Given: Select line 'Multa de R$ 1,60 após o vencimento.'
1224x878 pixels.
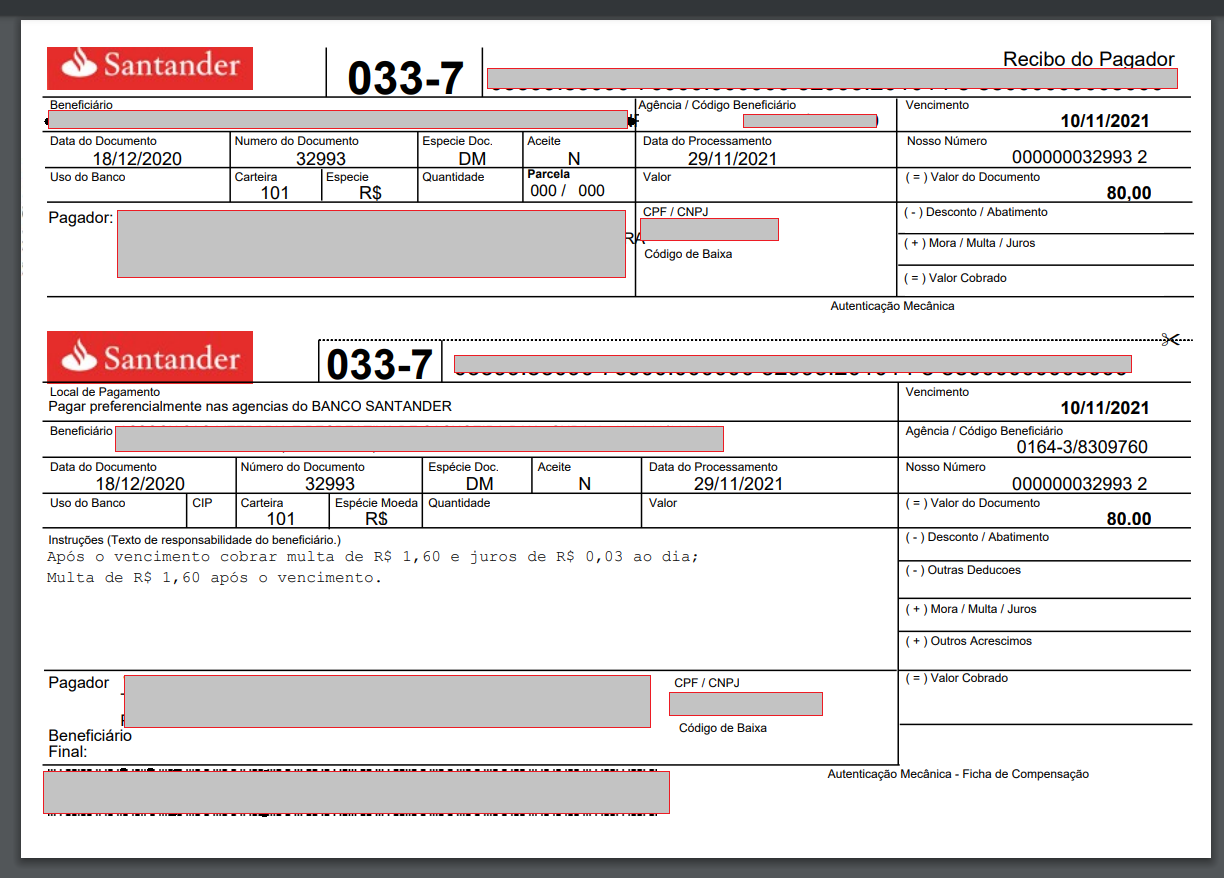Looking at the screenshot, I should [214, 578].
